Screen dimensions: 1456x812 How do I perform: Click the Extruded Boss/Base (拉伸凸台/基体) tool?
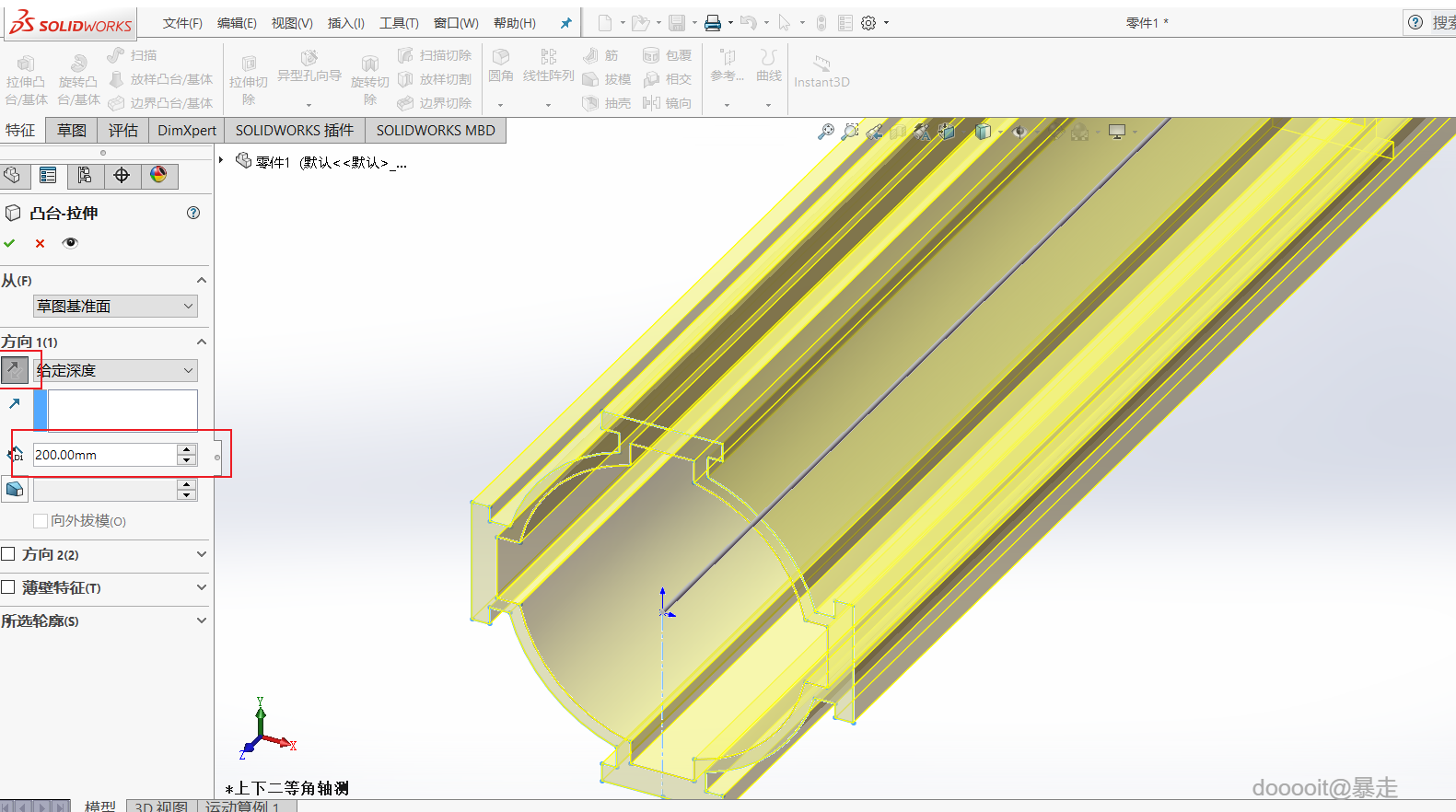pyautogui.click(x=26, y=79)
